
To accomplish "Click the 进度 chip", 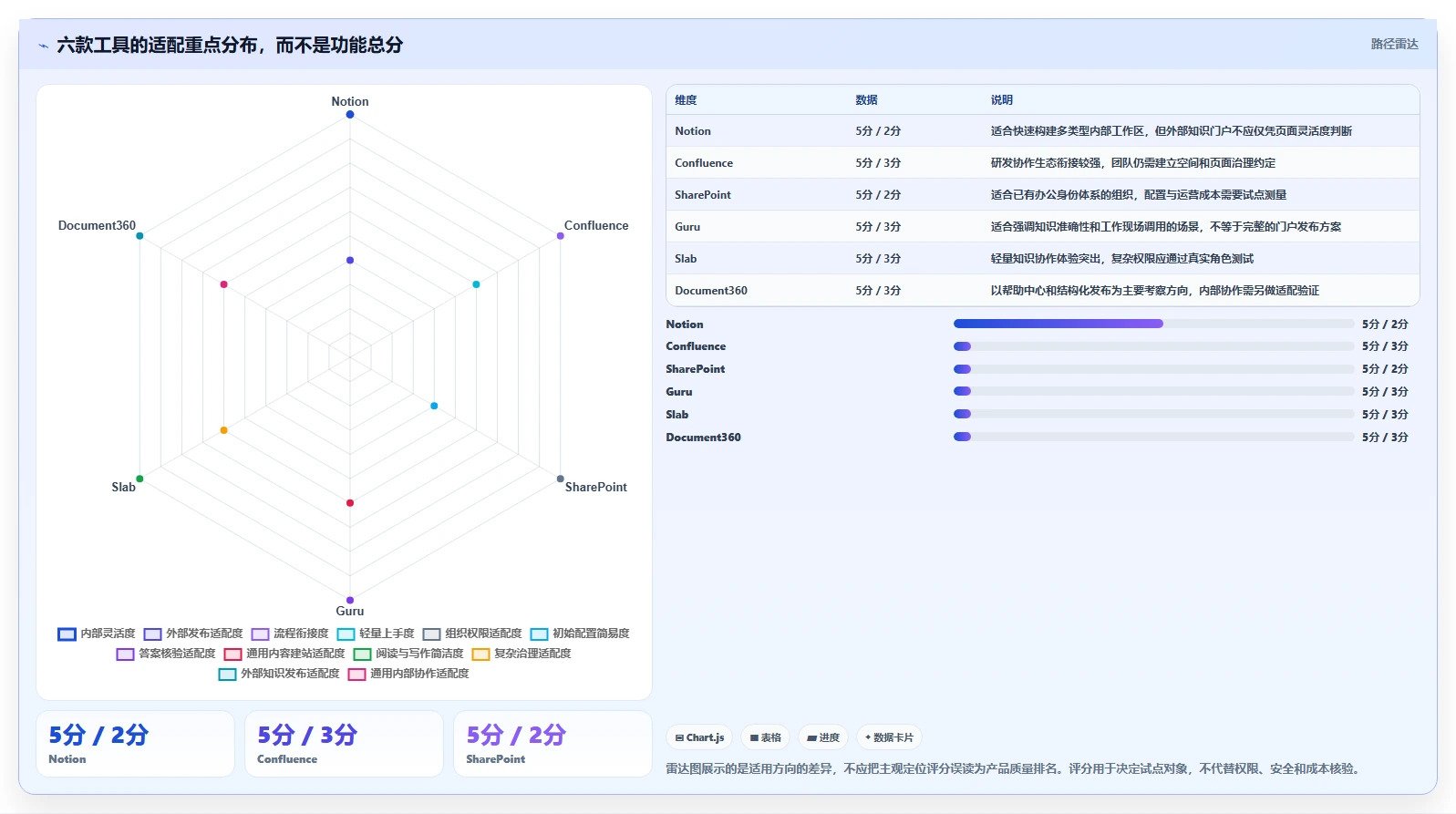I will 822,737.
